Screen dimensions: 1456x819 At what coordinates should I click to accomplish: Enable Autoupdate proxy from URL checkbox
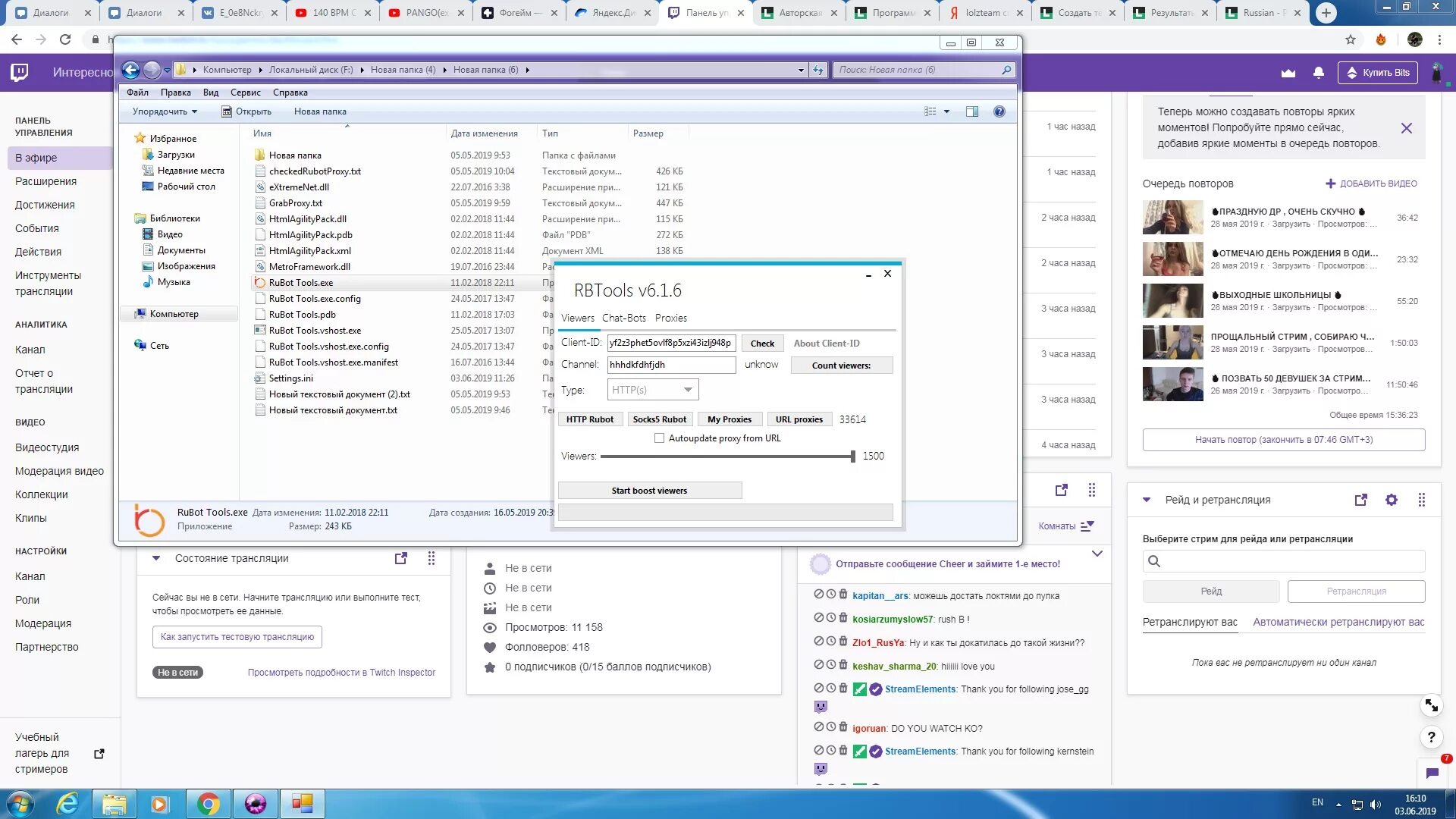click(659, 438)
